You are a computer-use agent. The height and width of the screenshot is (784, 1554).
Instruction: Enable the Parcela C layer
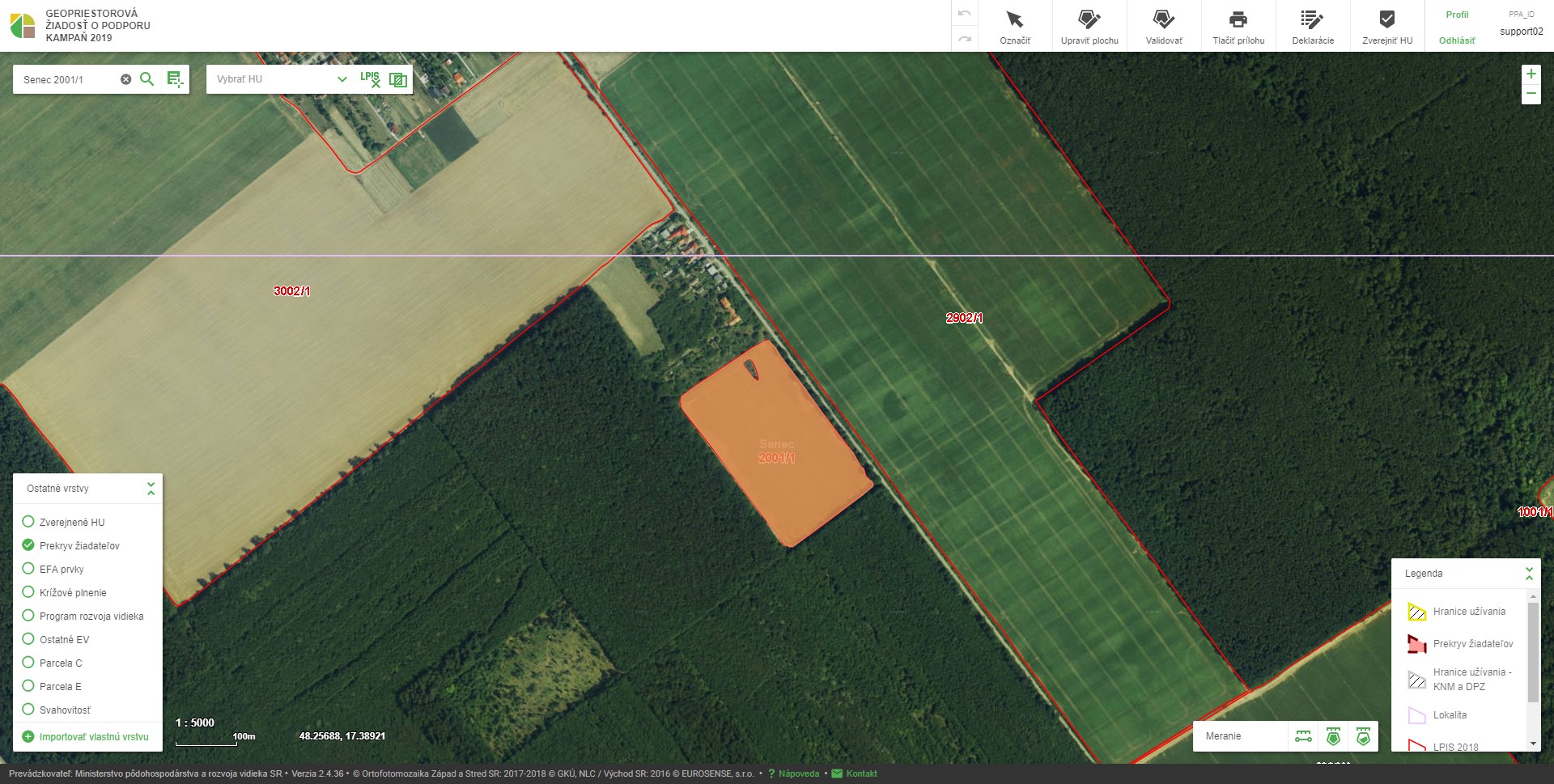click(28, 663)
